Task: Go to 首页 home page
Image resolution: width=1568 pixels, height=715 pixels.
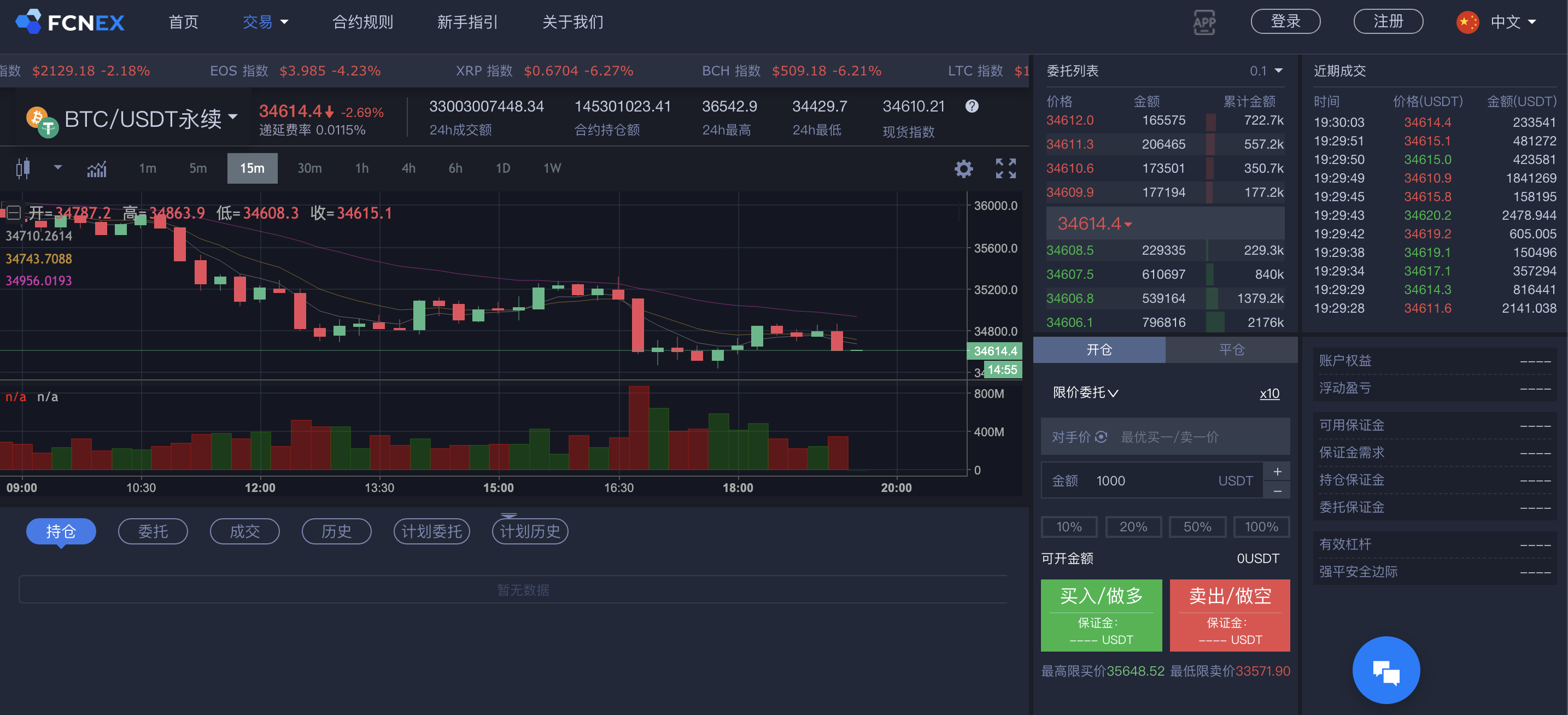Action: click(183, 22)
